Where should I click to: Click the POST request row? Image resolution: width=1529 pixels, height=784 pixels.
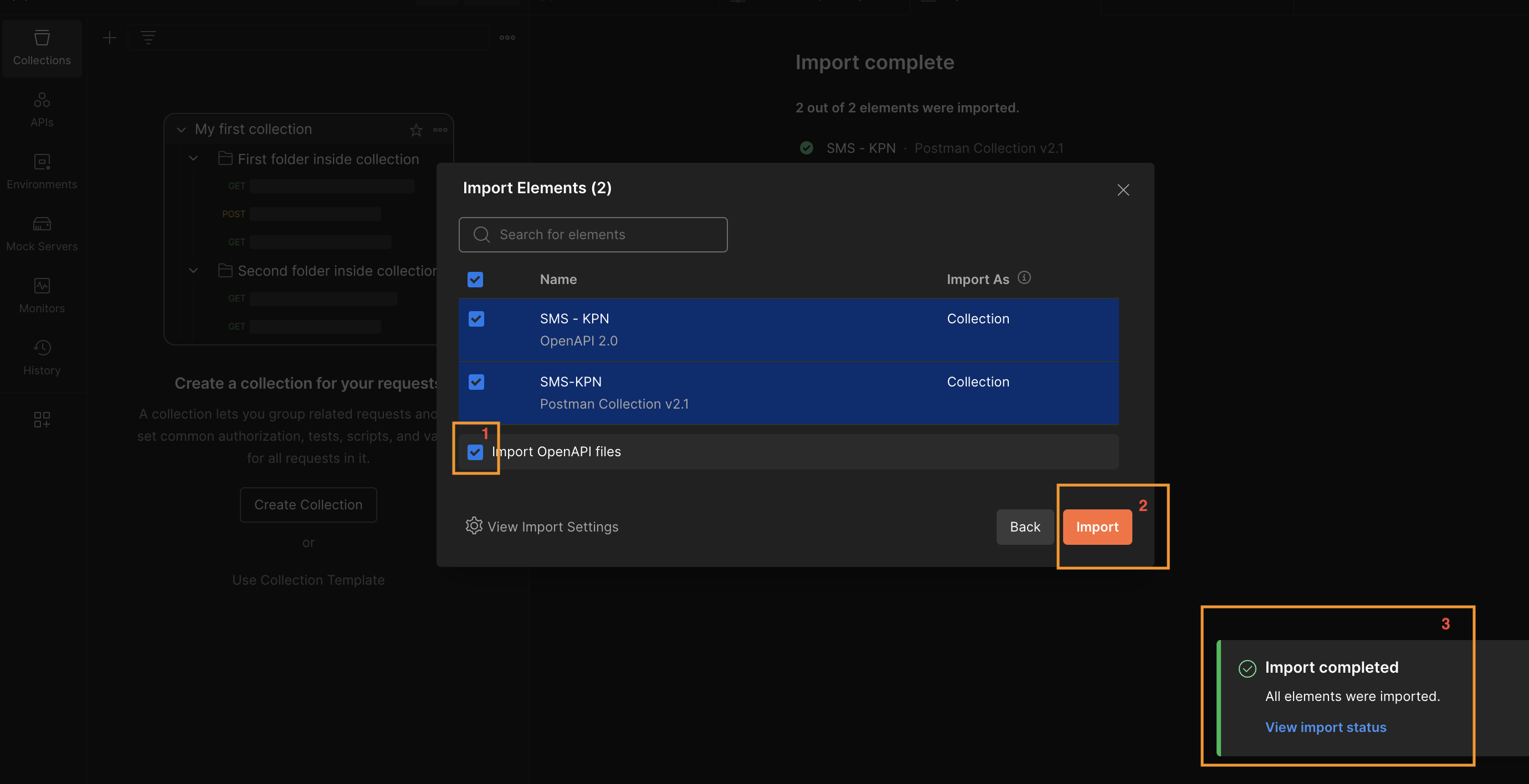point(301,214)
